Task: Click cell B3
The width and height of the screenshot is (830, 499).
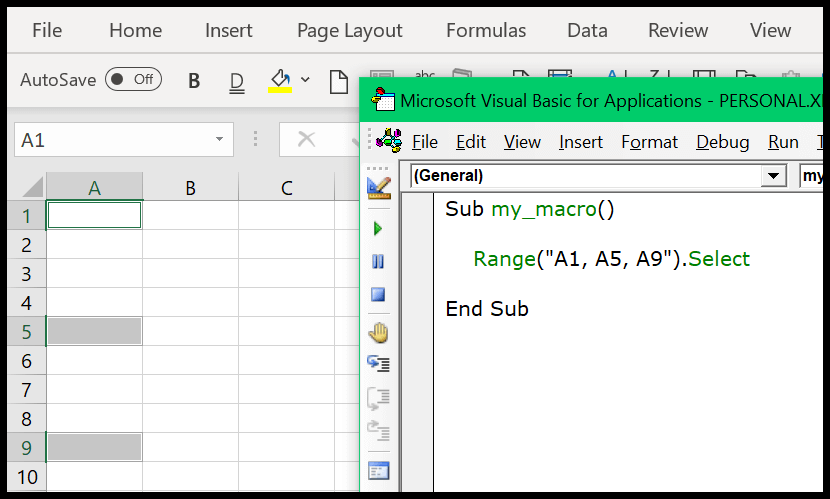Action: coord(191,273)
